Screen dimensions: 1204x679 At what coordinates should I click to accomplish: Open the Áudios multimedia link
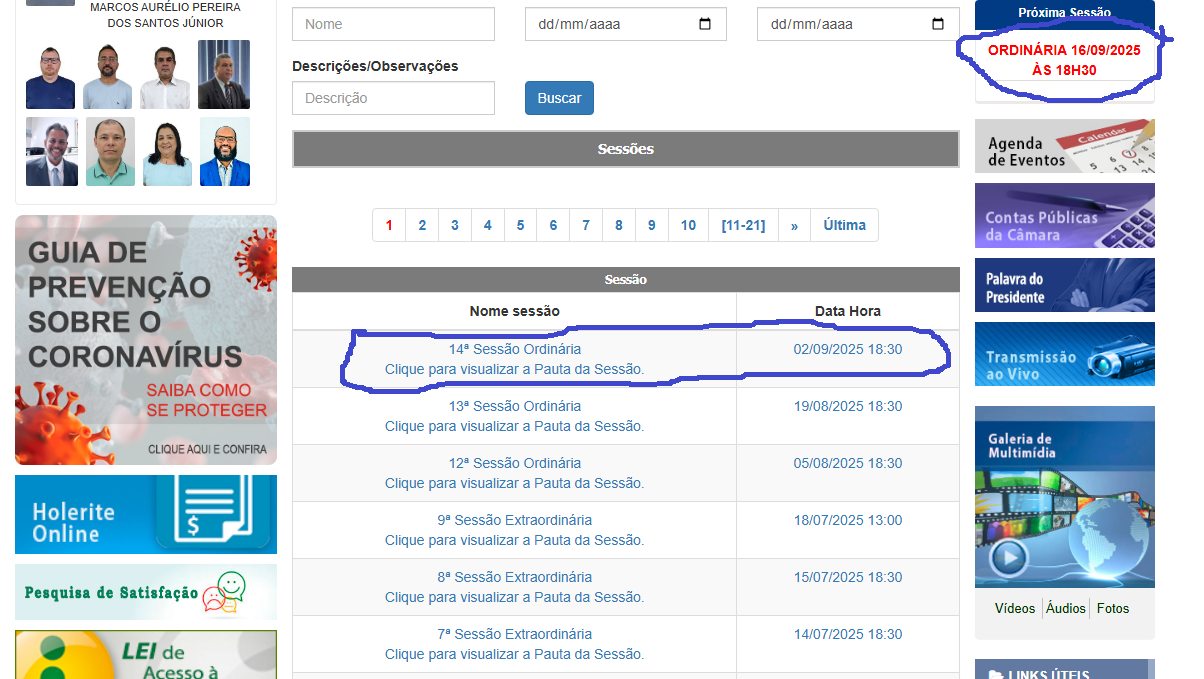1066,608
